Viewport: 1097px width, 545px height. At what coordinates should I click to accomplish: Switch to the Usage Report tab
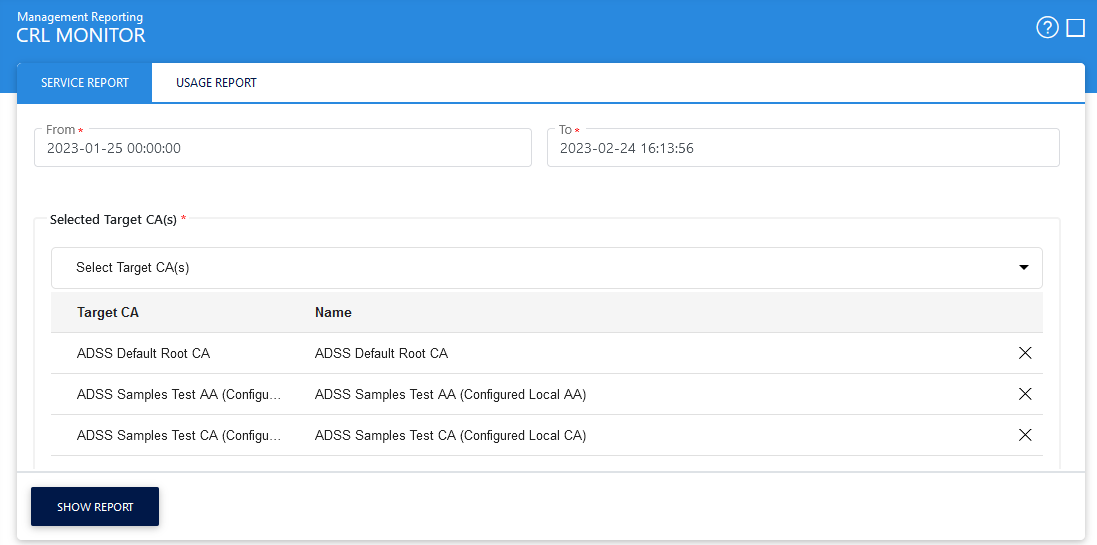(x=216, y=83)
